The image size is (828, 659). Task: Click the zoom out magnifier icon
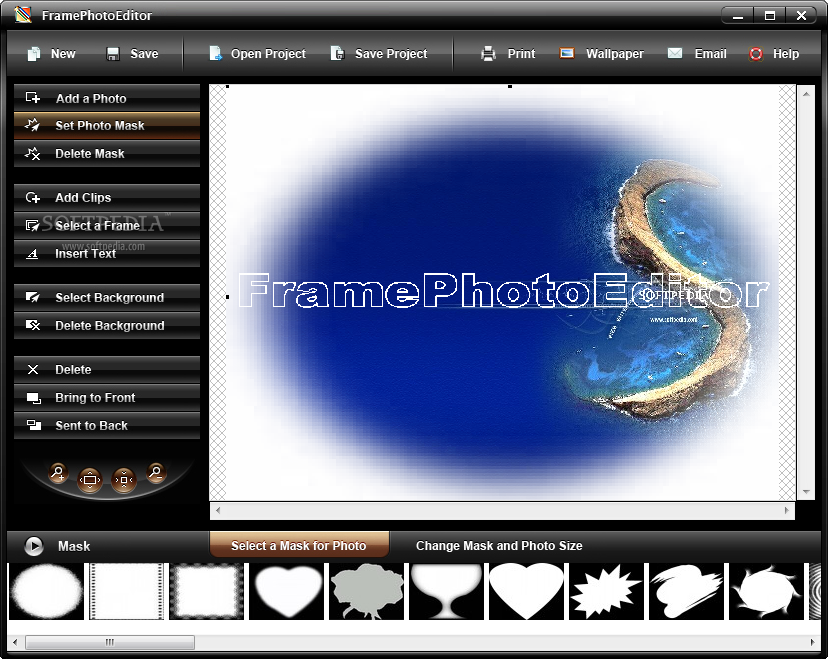156,472
